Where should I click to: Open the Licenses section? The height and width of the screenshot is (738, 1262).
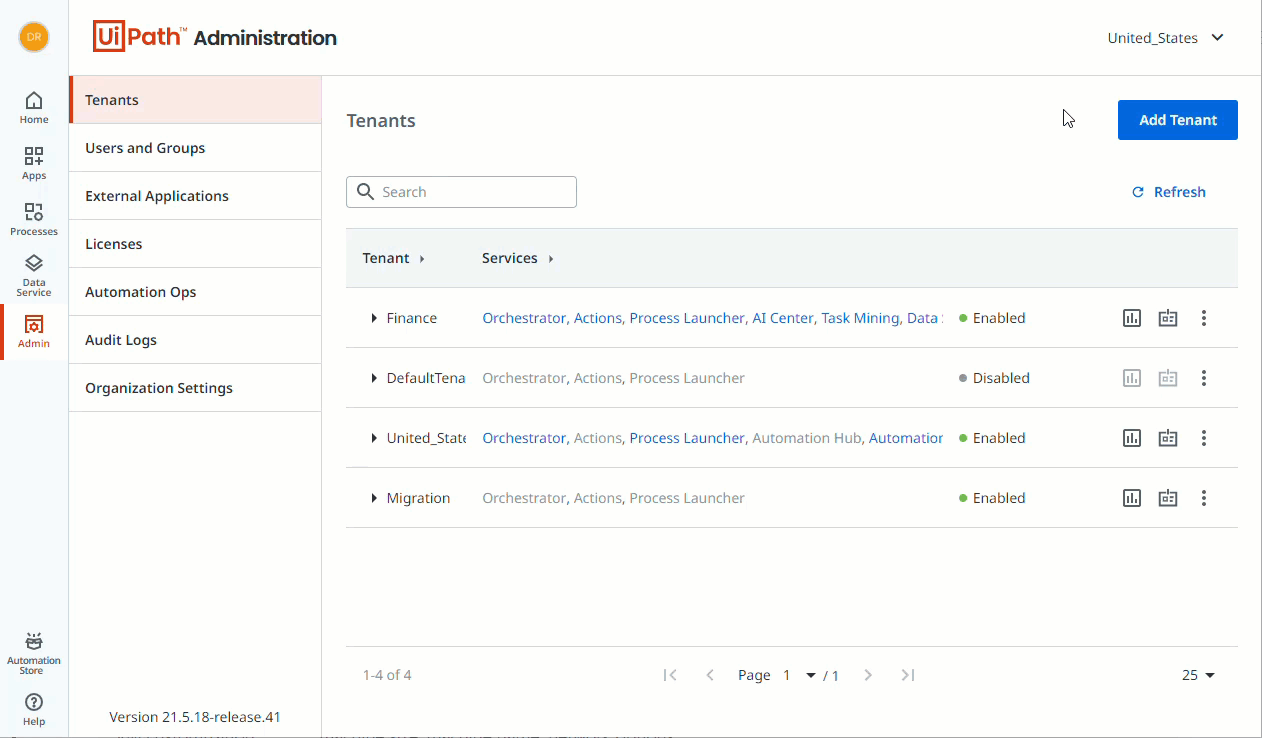pyautogui.click(x=195, y=244)
